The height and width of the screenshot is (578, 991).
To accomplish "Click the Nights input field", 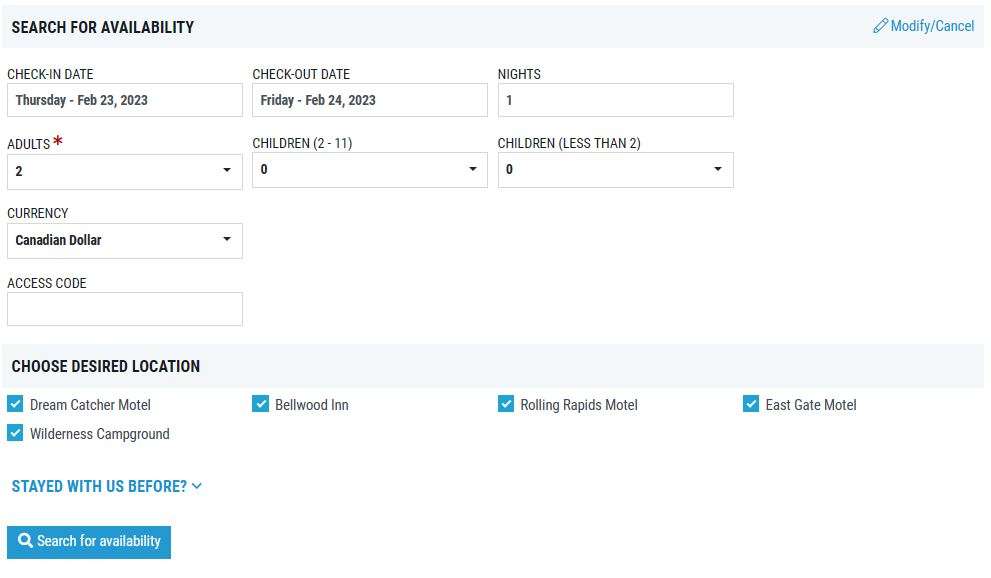I will pos(616,100).
